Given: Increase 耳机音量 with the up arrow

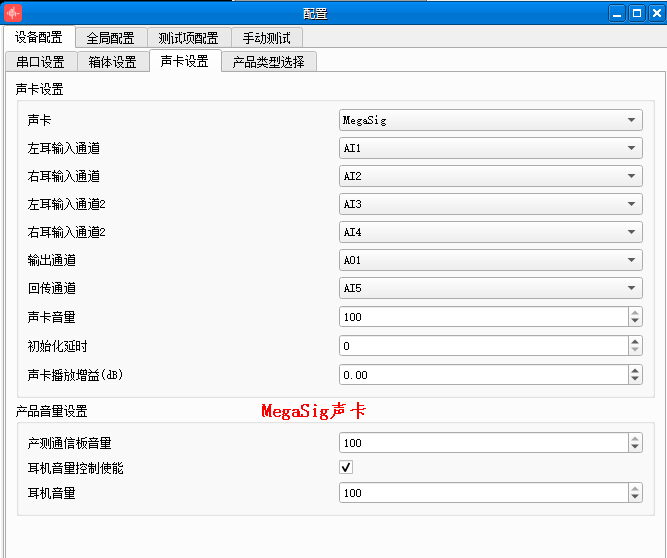Looking at the screenshot, I should tap(635, 489).
